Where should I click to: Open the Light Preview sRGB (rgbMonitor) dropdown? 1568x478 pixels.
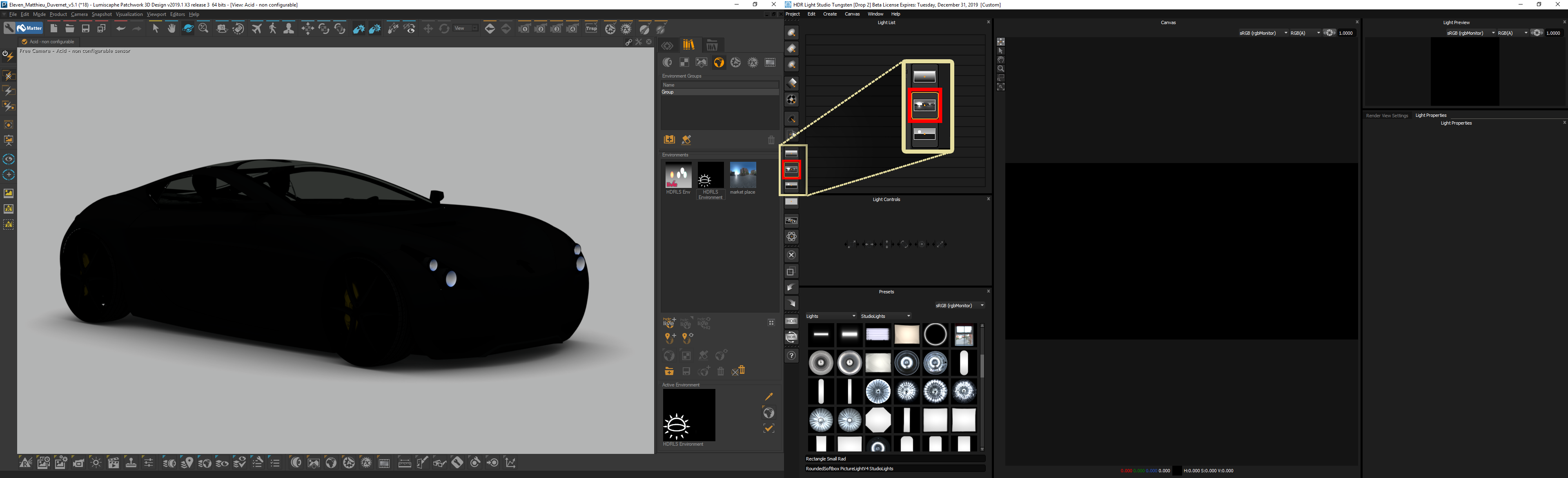pos(1470,33)
